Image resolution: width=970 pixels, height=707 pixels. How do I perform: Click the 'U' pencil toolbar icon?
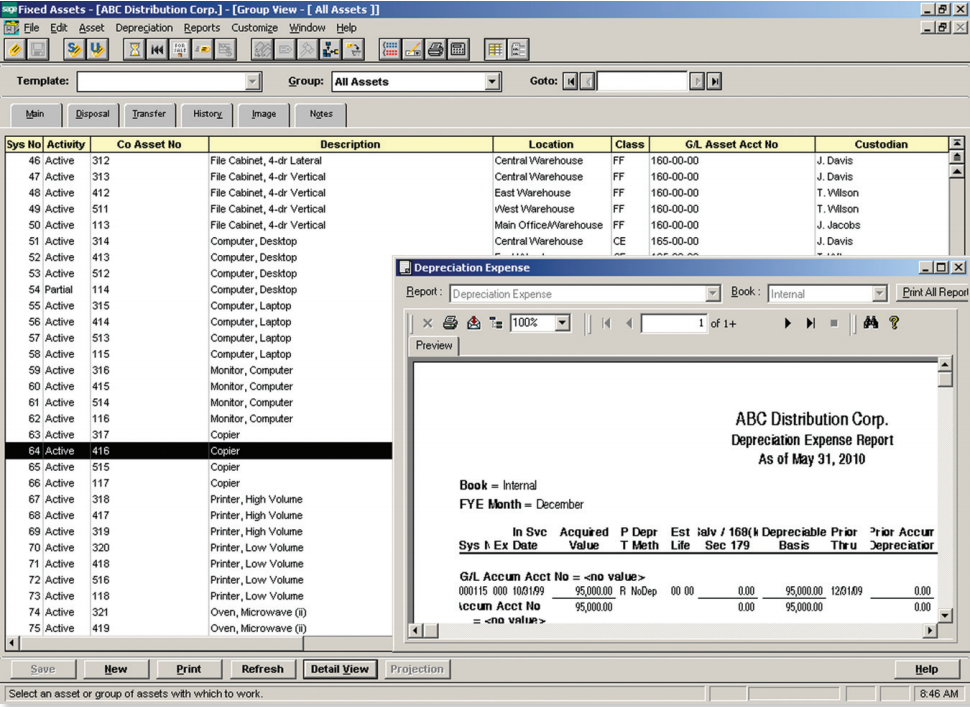coord(97,49)
